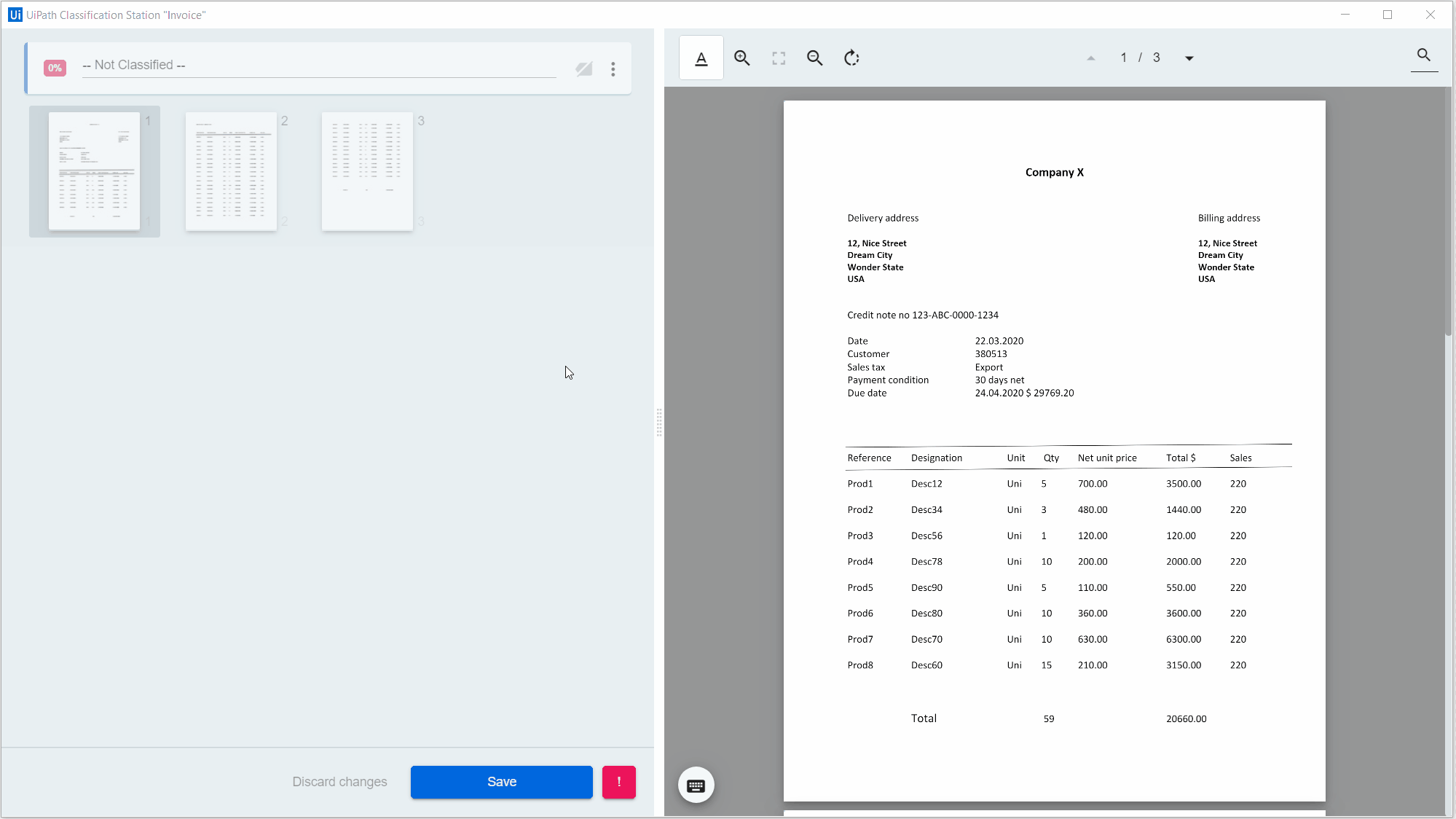Click the Delivery address label
1456x819 pixels.
(883, 219)
